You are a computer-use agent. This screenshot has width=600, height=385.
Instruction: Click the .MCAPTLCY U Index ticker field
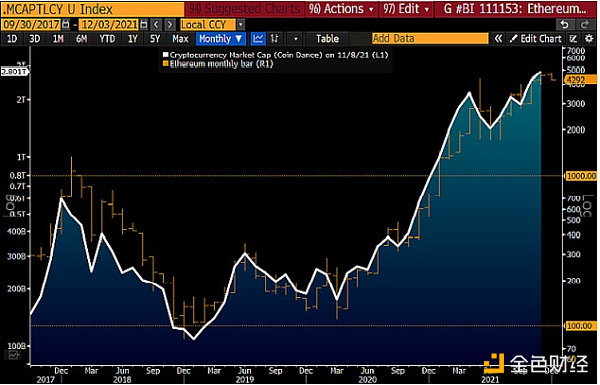[93, 9]
